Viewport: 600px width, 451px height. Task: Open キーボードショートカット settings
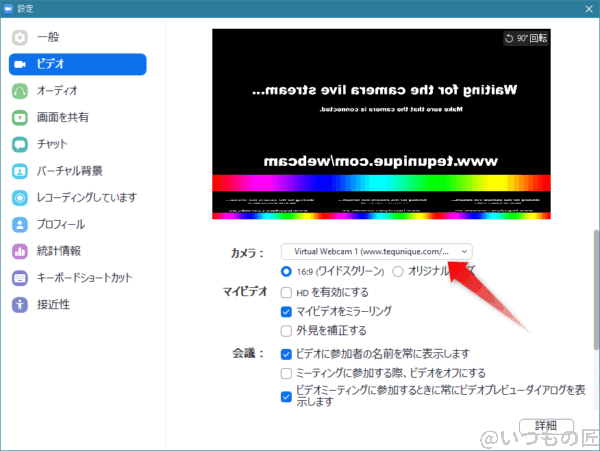pos(85,278)
